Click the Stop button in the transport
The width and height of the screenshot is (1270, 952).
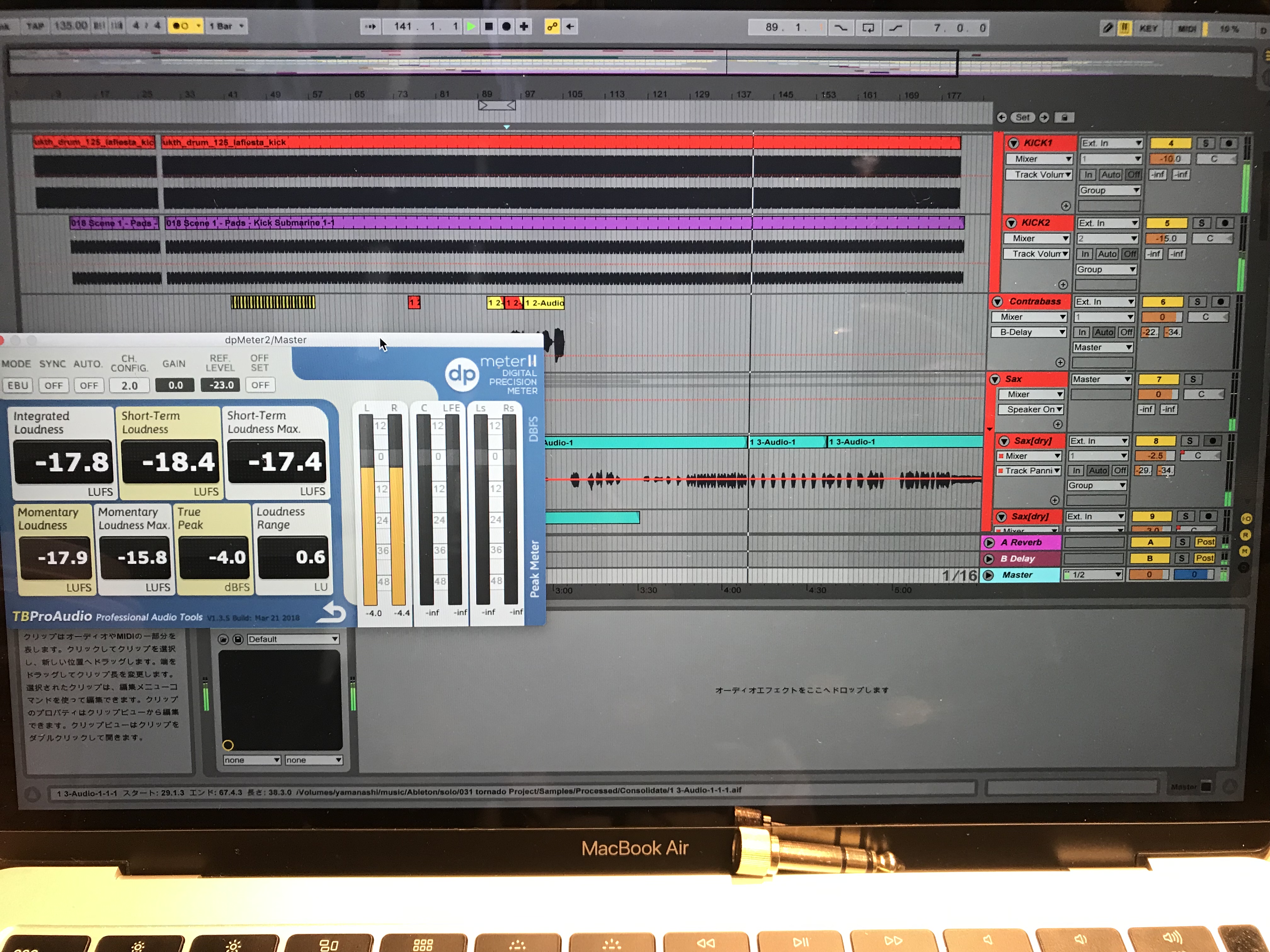489,26
